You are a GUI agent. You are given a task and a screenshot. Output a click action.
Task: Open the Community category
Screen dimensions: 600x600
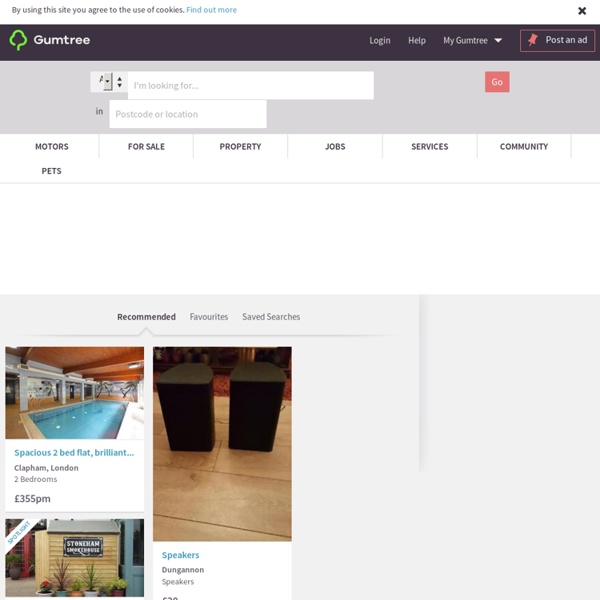(524, 147)
